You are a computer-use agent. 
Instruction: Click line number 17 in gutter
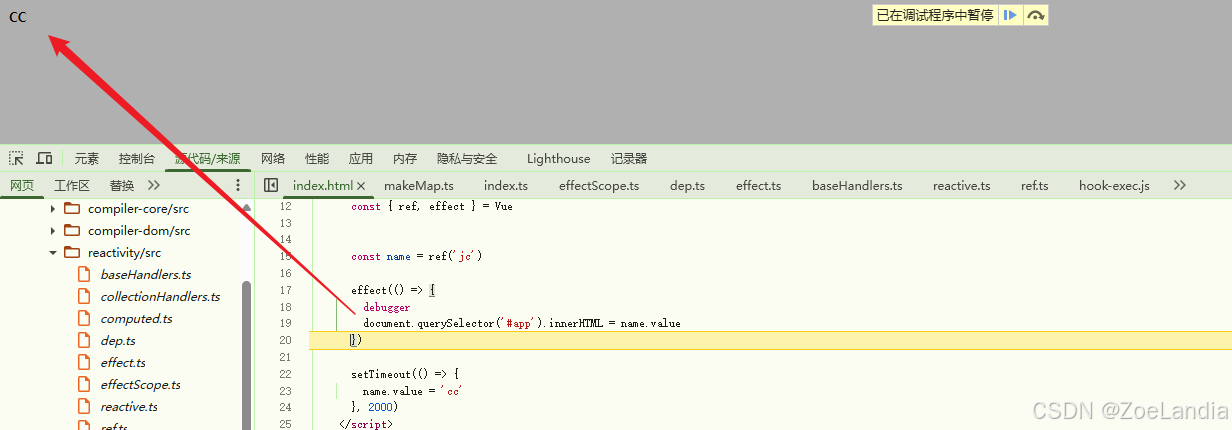coord(286,290)
